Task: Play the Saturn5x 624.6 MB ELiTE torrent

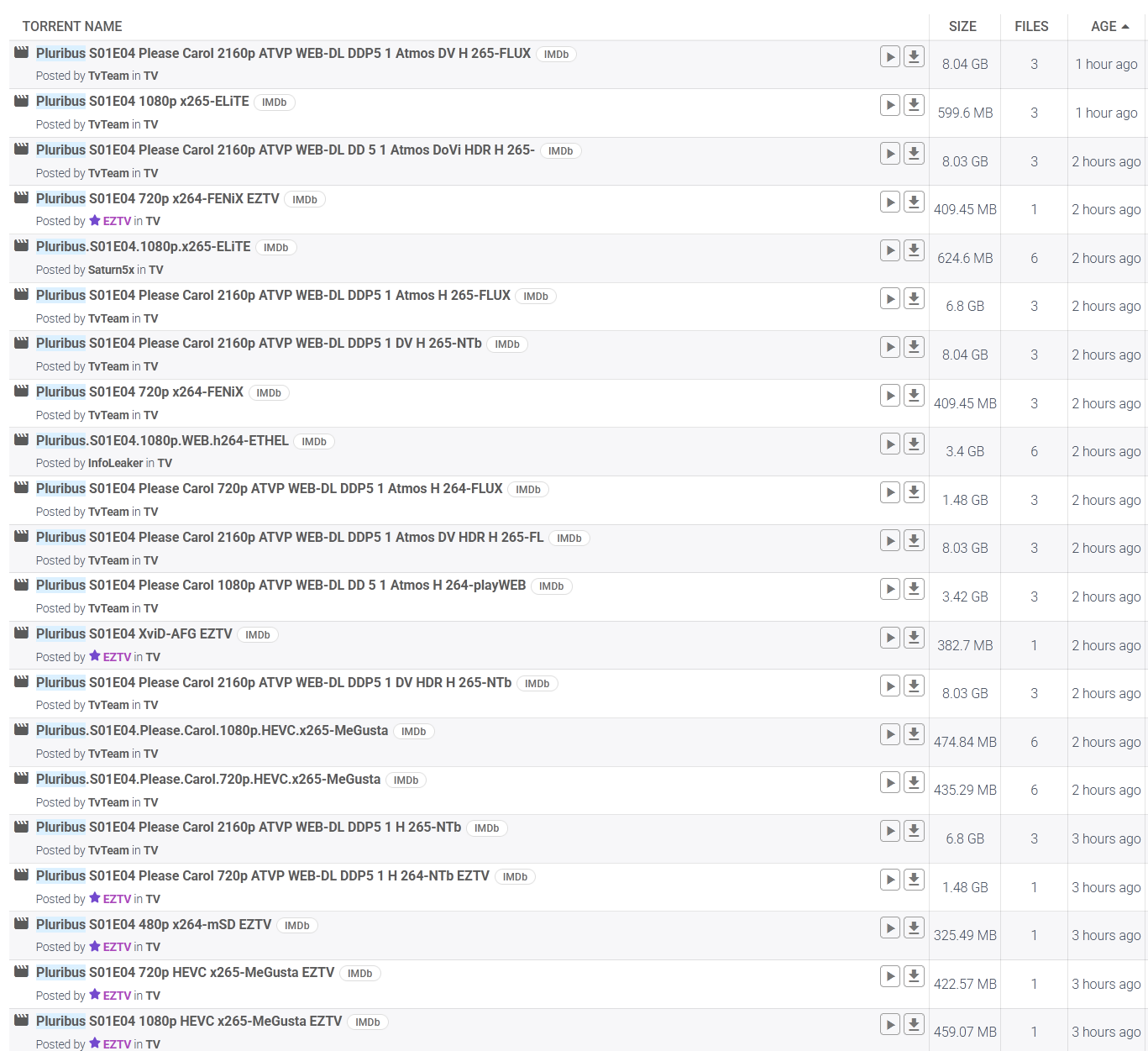Action: pos(890,250)
